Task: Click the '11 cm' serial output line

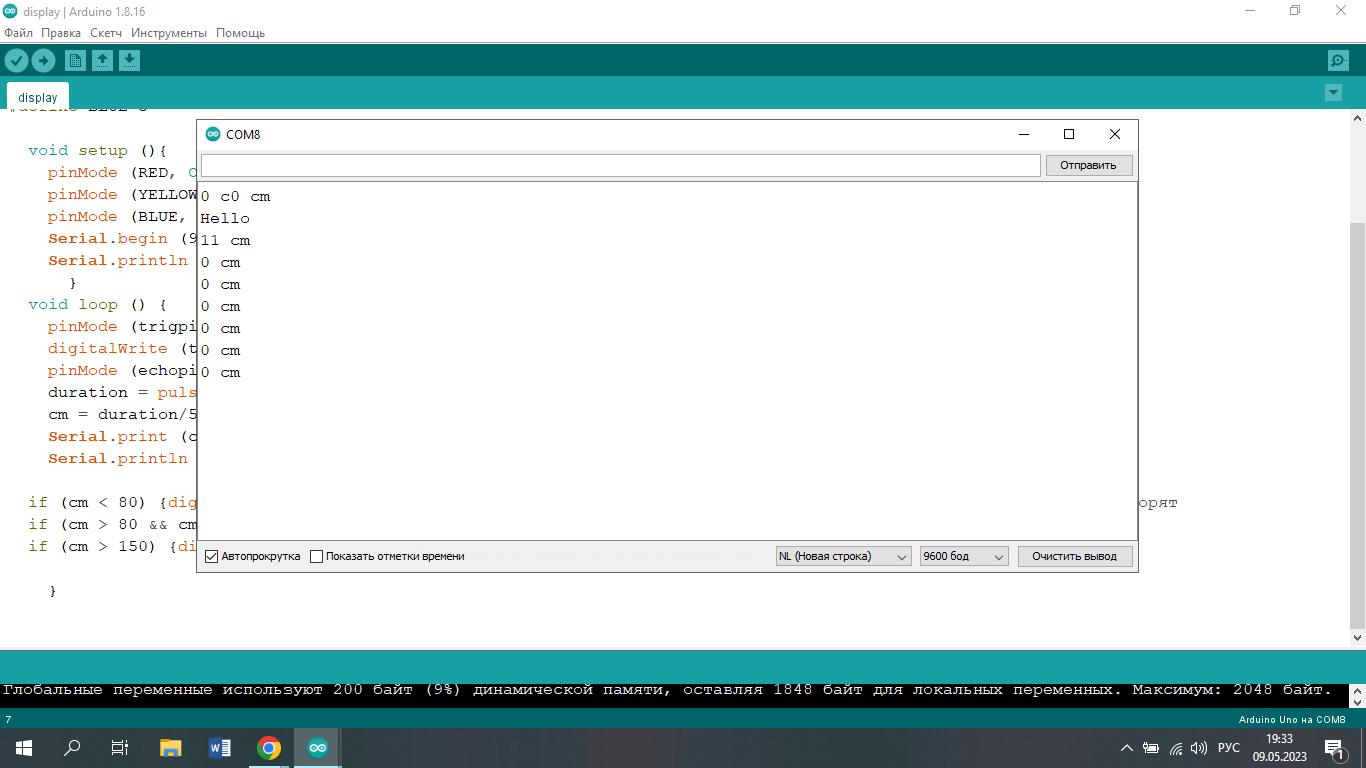Action: (x=225, y=240)
